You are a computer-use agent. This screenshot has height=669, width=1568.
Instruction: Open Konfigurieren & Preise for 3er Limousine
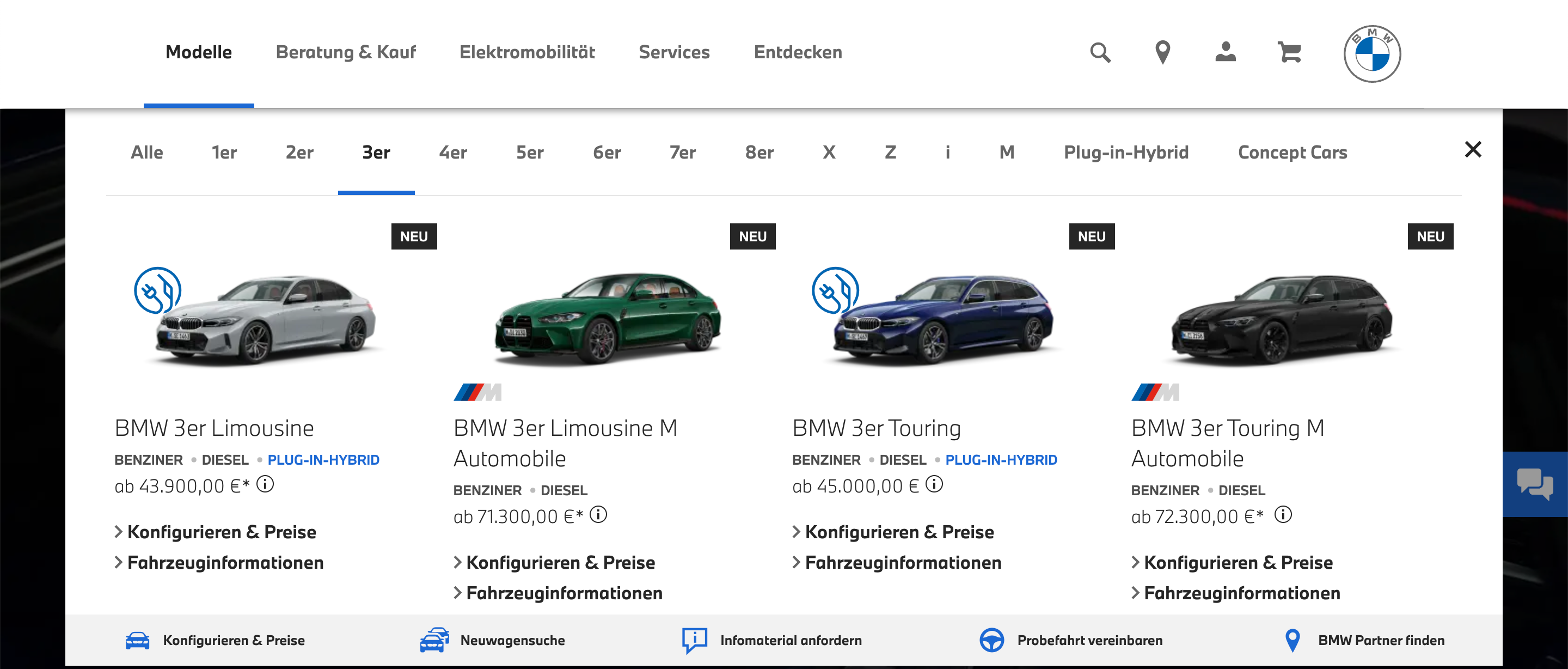(216, 532)
